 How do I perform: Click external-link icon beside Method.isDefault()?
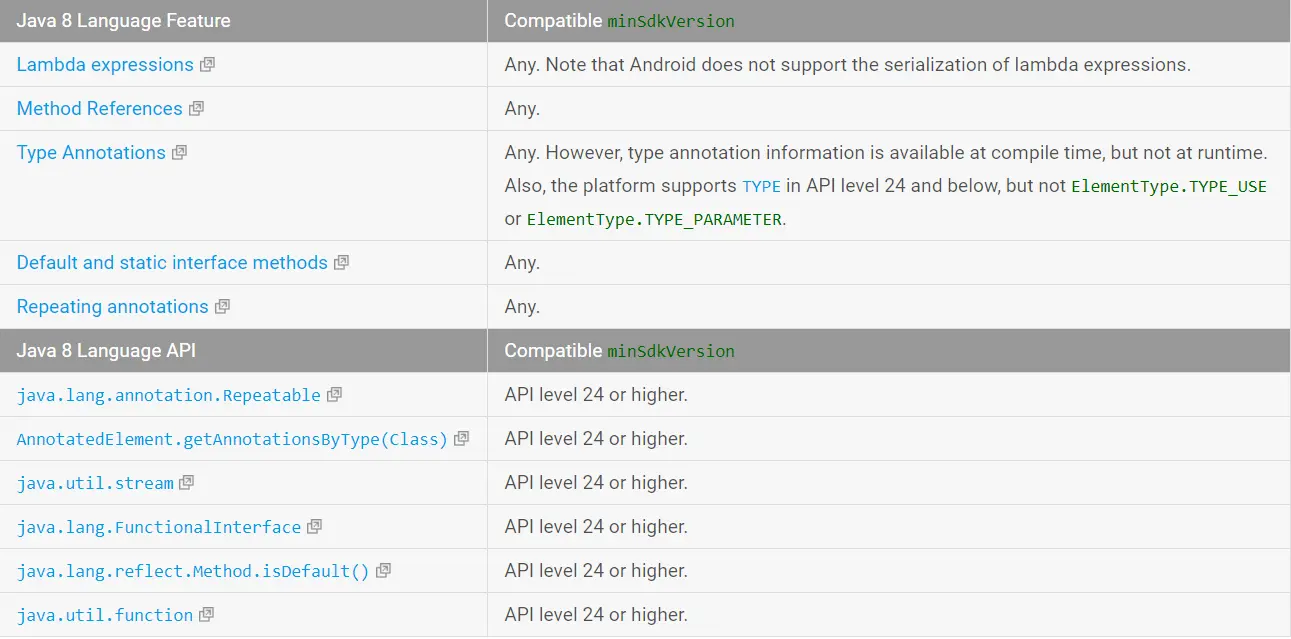[x=383, y=571]
